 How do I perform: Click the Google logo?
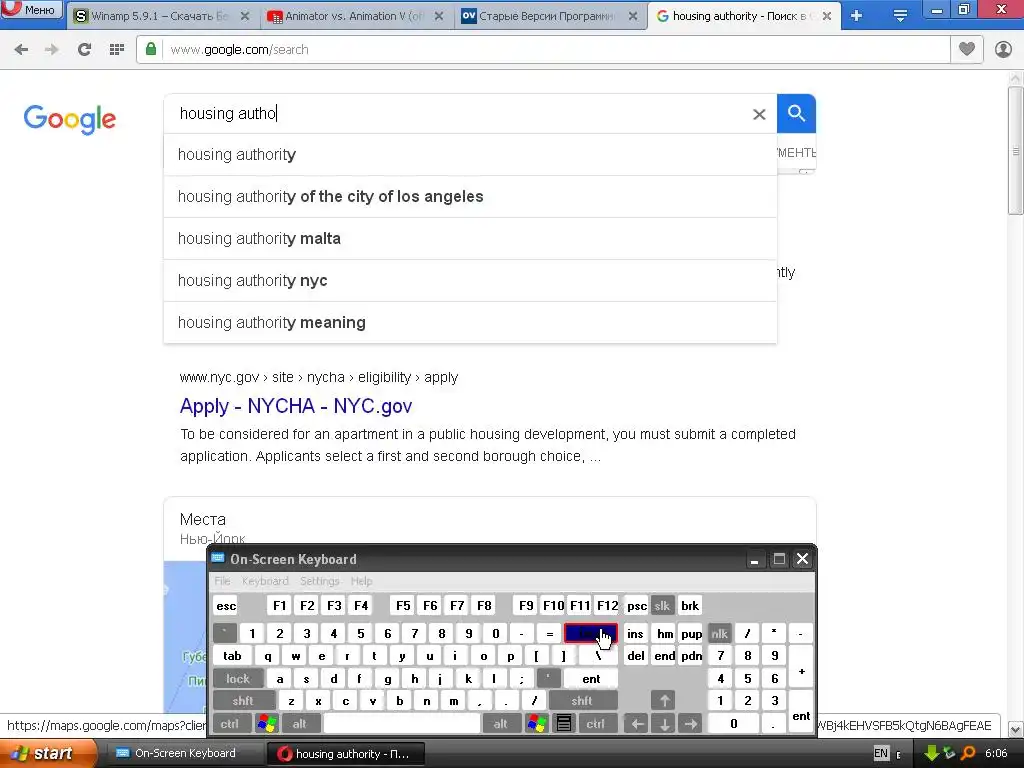(x=70, y=119)
